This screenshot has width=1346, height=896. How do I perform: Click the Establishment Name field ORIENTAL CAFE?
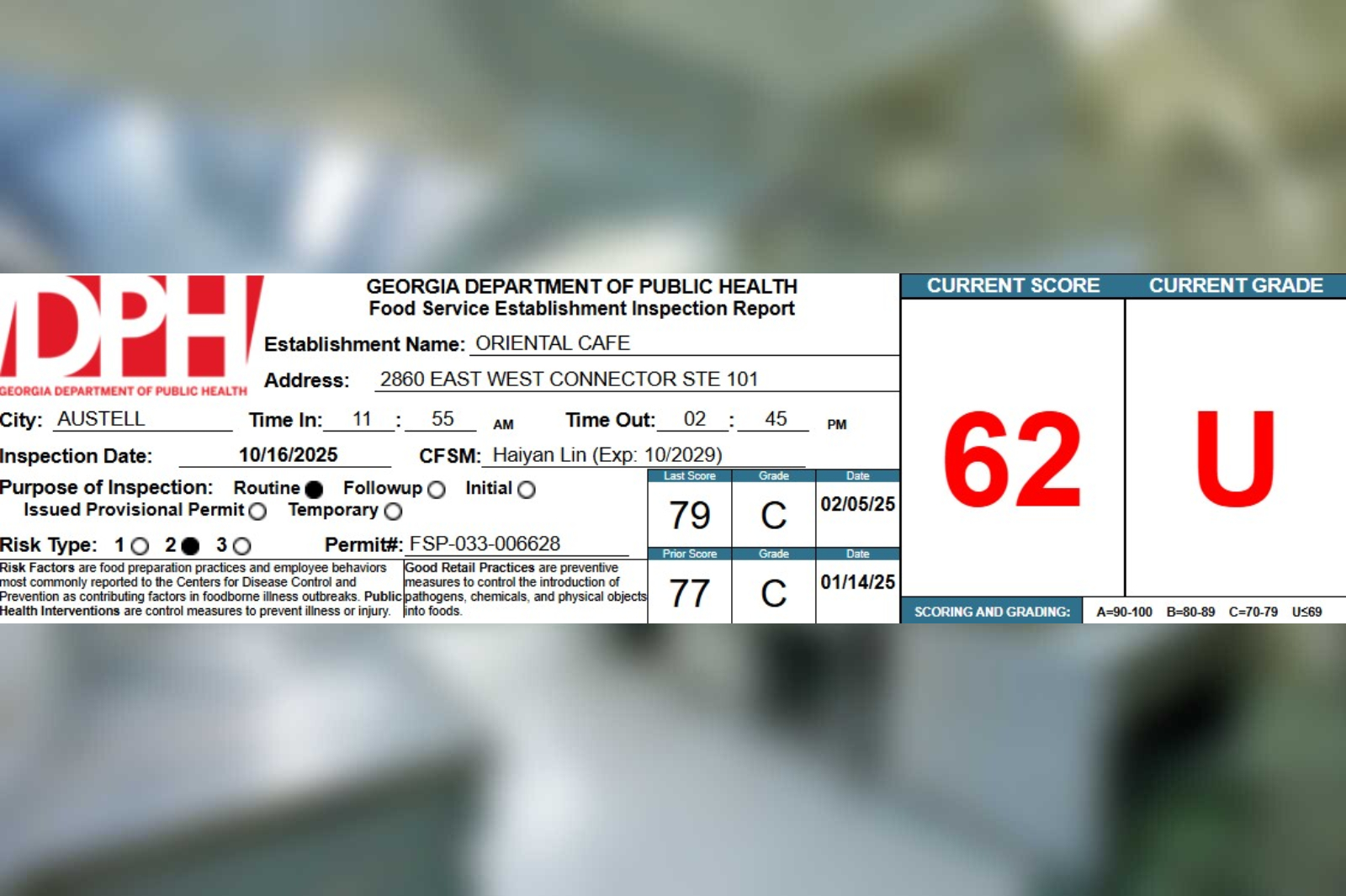coord(553,343)
